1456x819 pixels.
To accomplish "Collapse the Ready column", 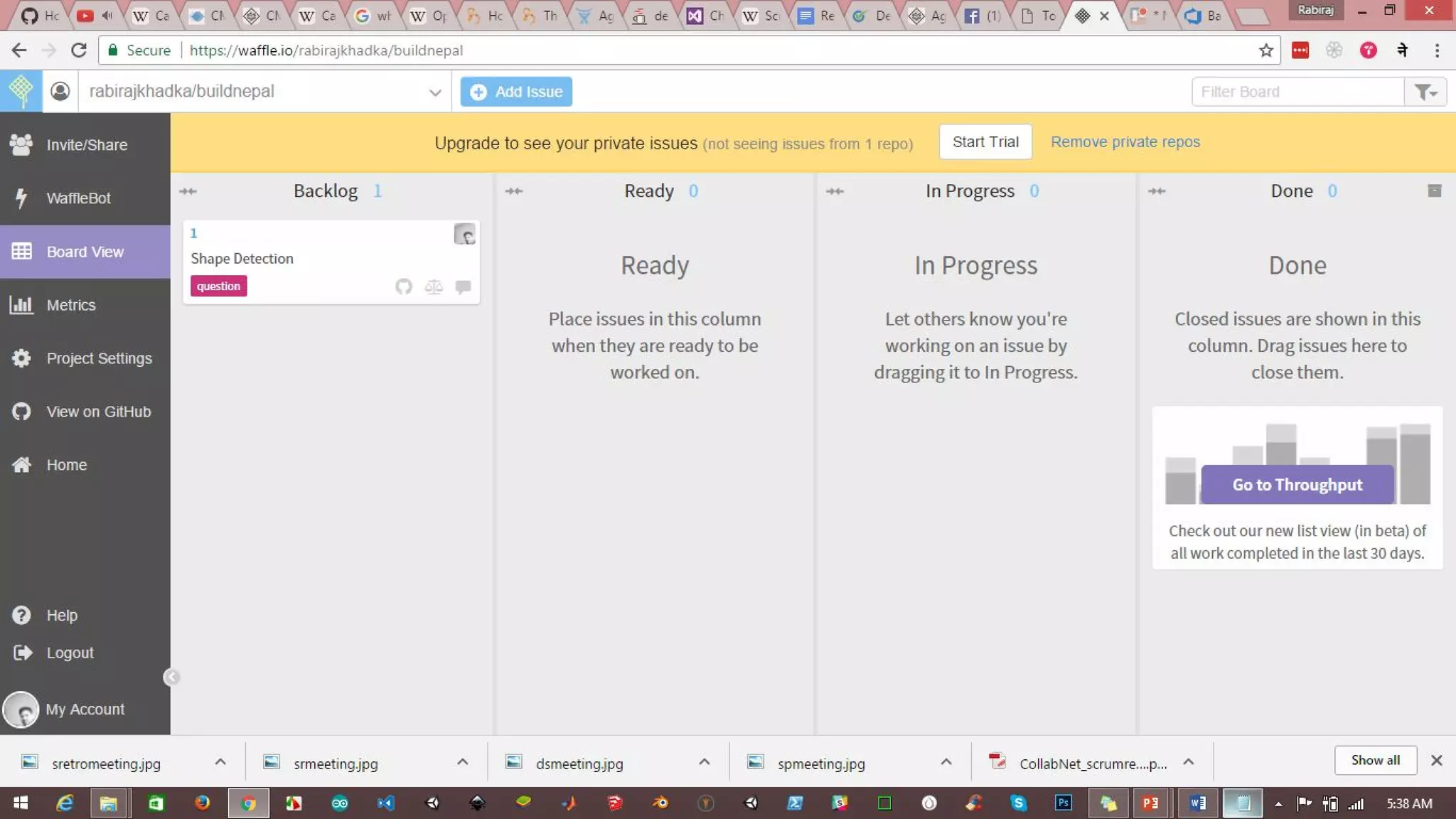I will click(514, 191).
